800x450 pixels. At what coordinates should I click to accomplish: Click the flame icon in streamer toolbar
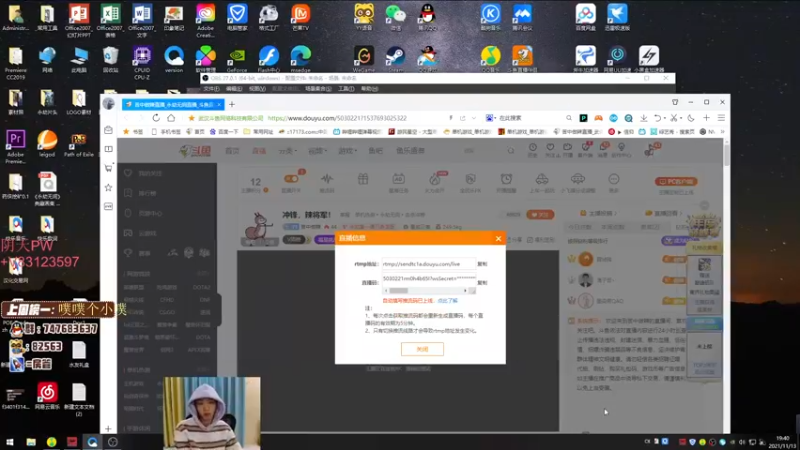coord(434,179)
